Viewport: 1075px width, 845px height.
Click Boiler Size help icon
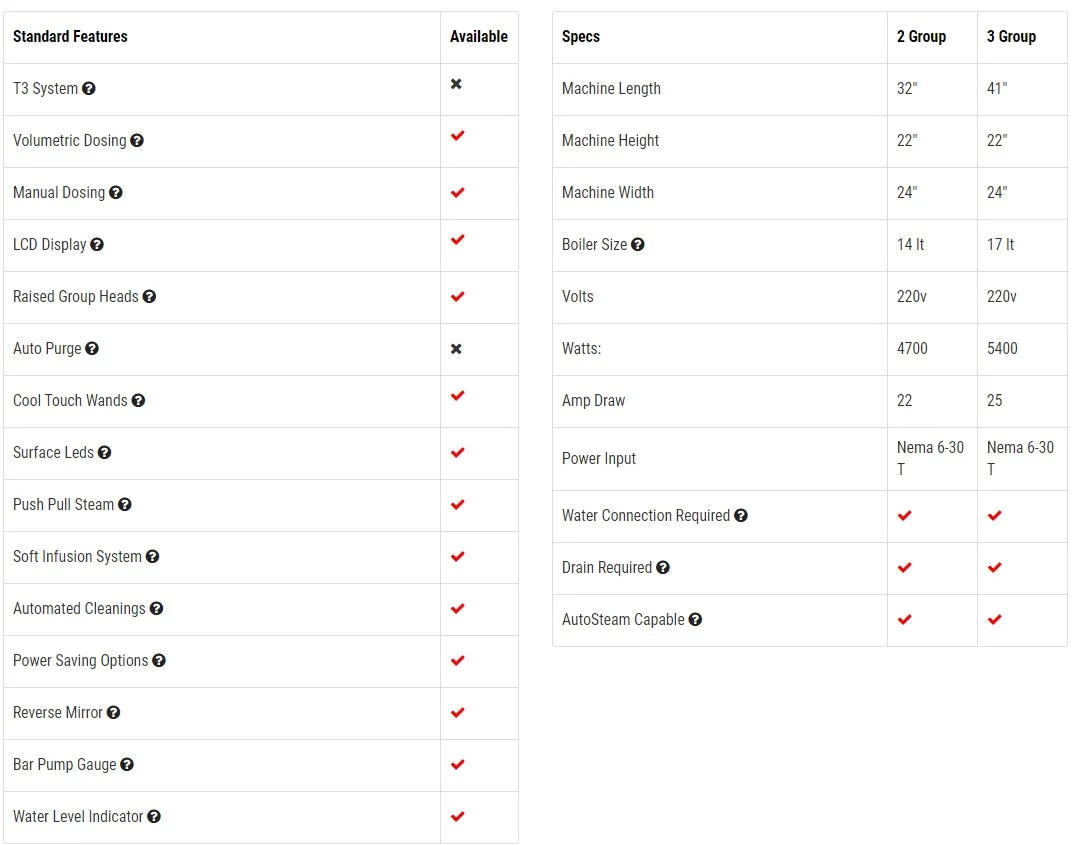pyautogui.click(x=638, y=245)
